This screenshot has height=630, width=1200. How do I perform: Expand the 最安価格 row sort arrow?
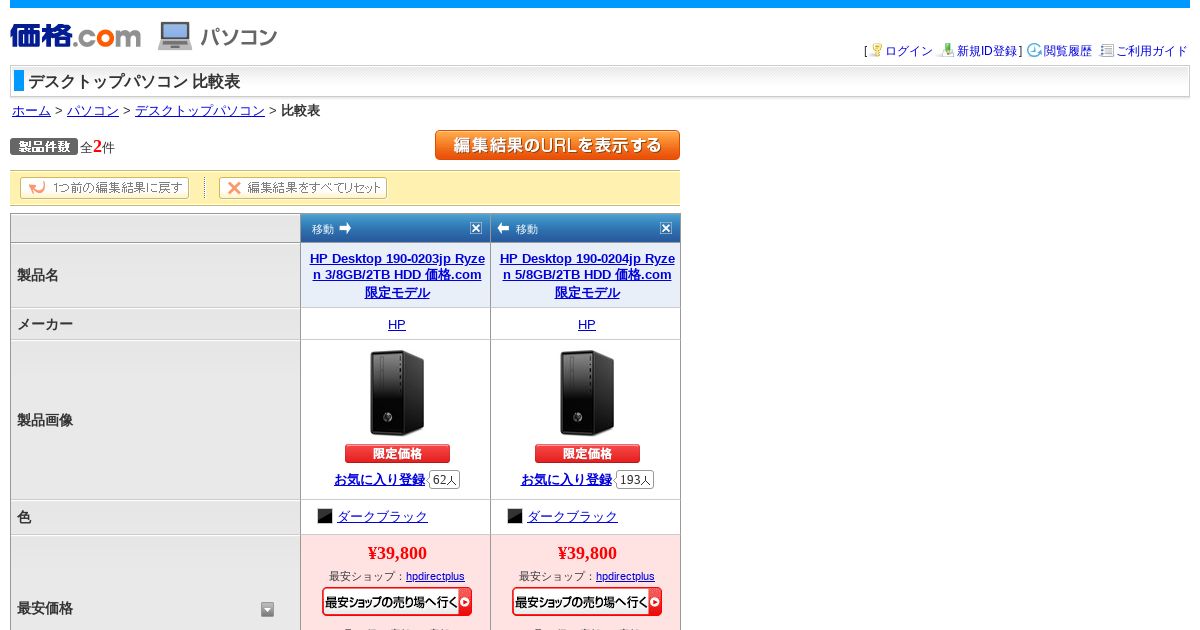[x=267, y=609]
